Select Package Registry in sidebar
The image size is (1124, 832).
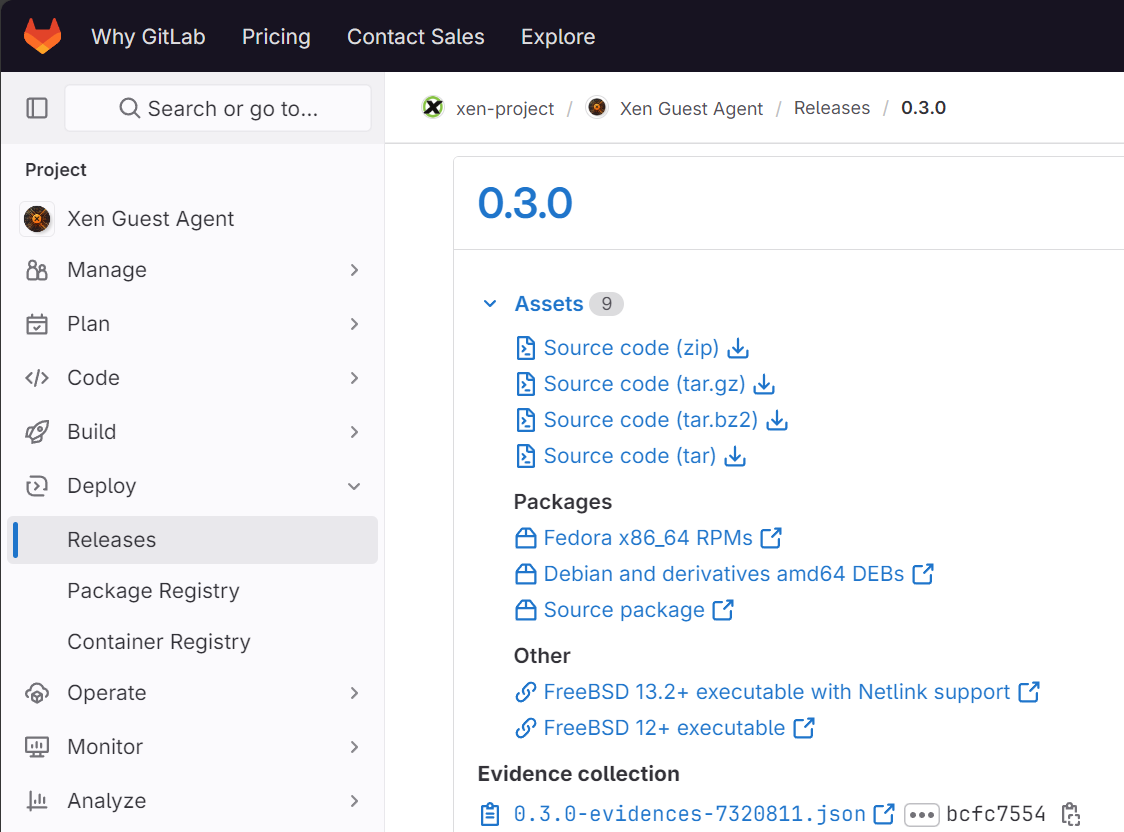pyautogui.click(x=153, y=591)
